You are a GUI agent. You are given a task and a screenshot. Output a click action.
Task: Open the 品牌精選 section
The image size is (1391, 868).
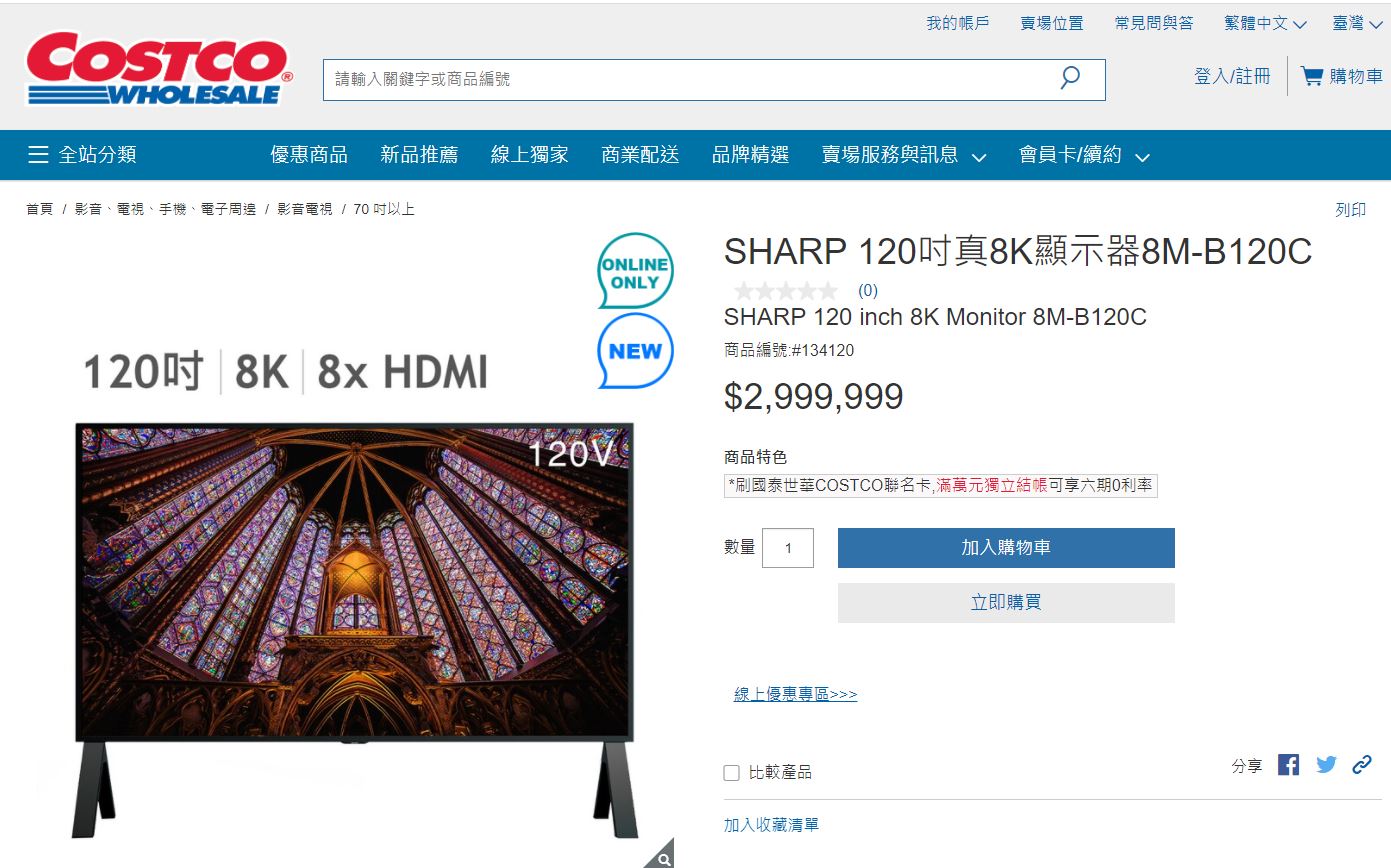click(x=751, y=155)
